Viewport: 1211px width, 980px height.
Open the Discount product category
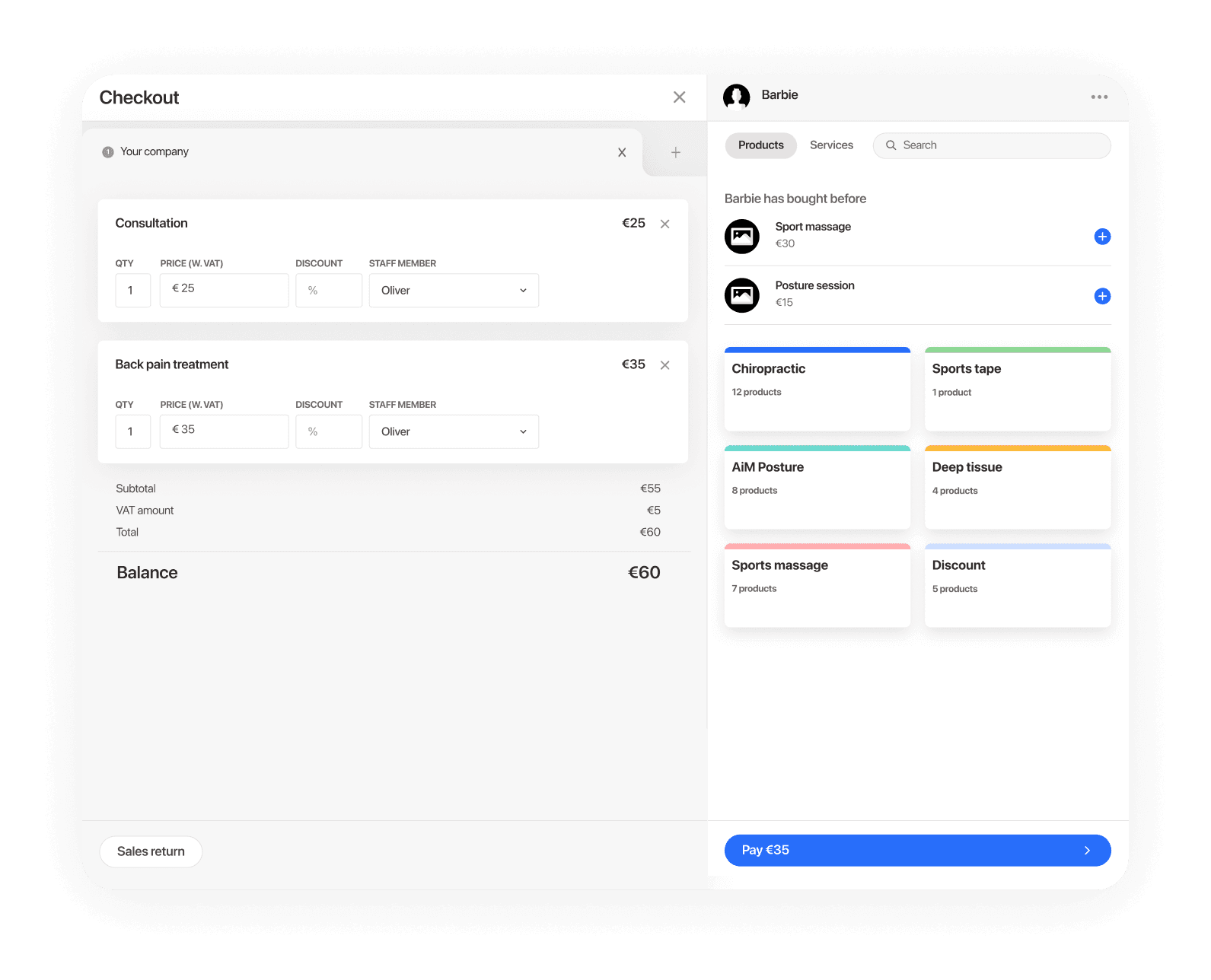coord(1018,585)
